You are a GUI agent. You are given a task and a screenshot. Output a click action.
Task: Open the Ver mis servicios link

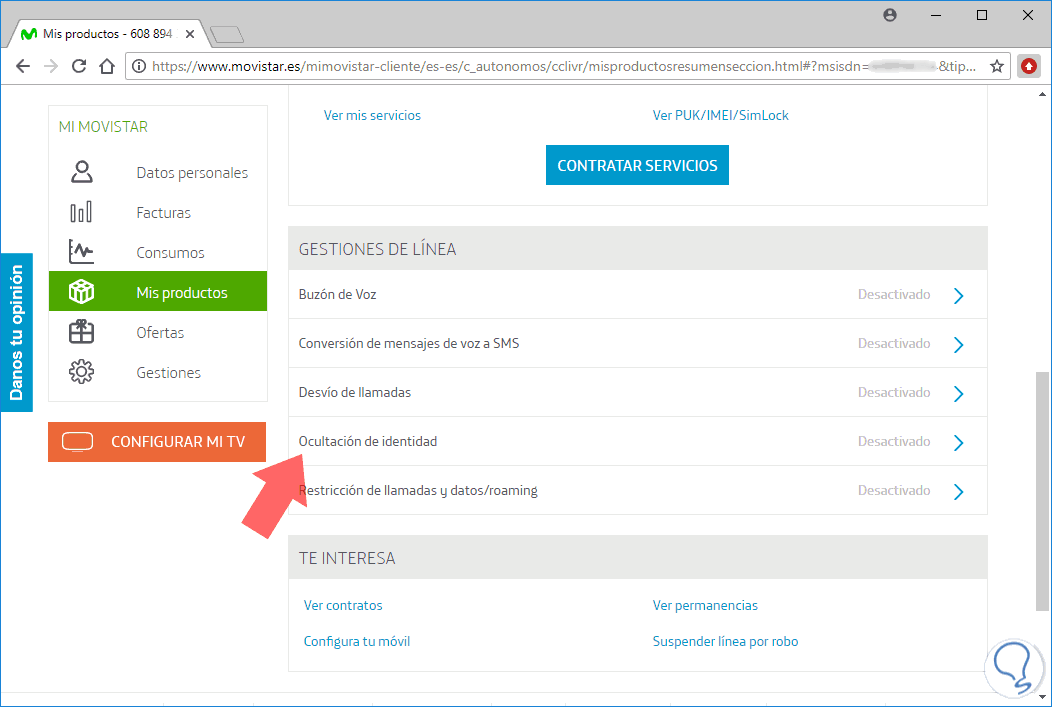372,115
